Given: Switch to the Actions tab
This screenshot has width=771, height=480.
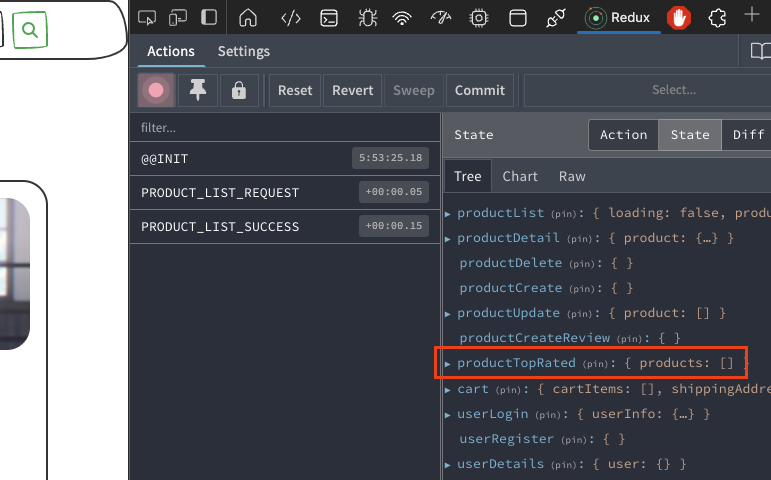Looking at the screenshot, I should 171,52.
